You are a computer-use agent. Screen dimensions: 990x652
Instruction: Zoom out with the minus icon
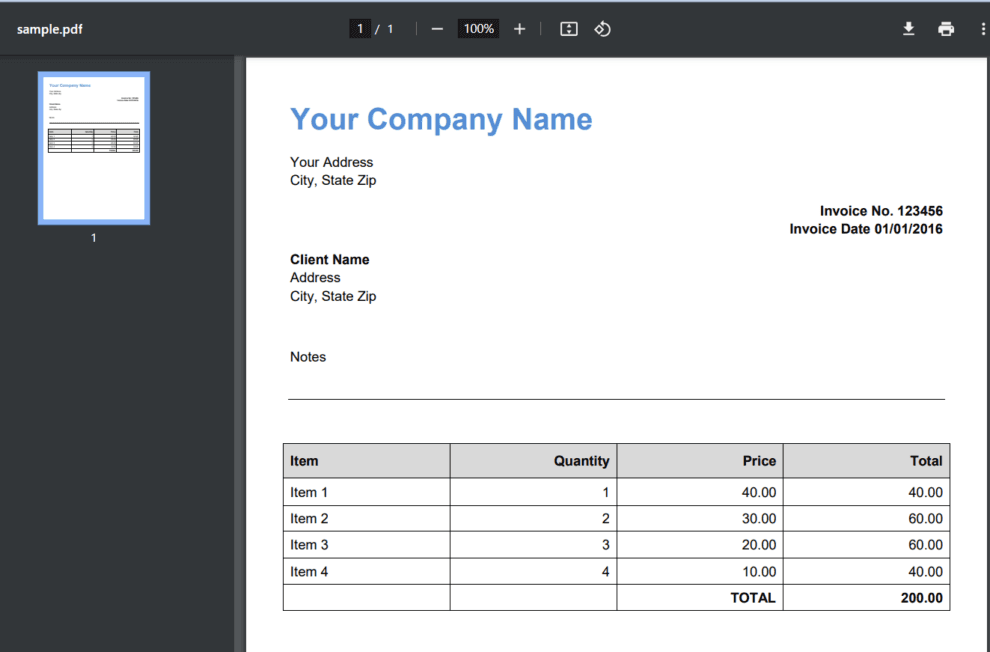(437, 28)
